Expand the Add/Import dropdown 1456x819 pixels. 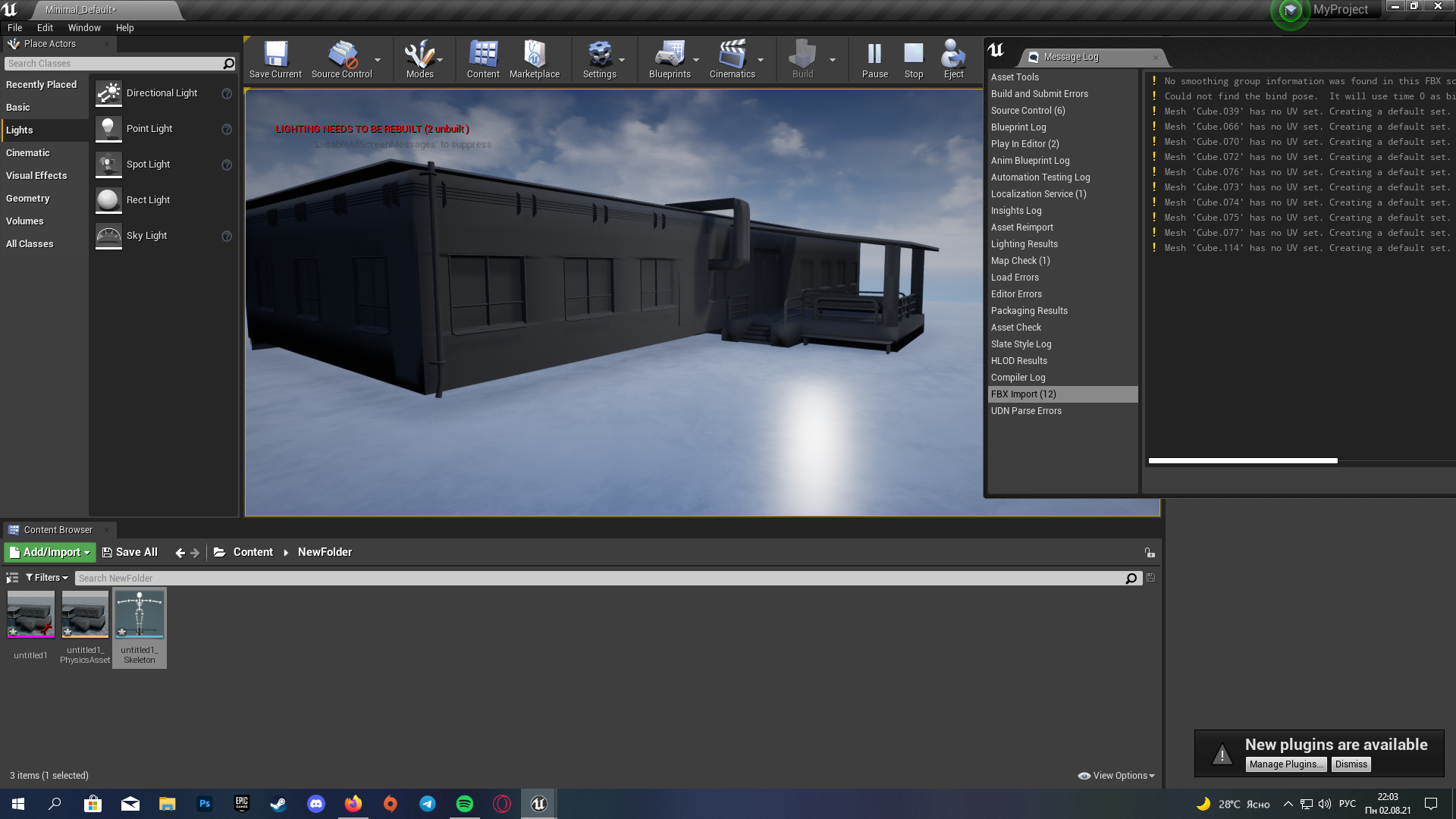point(50,552)
